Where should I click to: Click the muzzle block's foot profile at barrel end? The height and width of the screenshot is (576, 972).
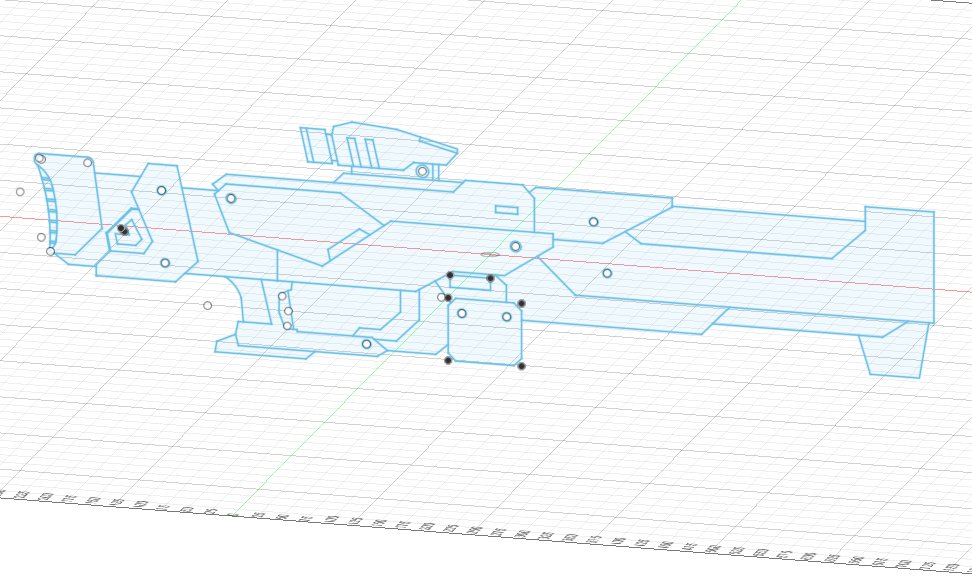[893, 350]
